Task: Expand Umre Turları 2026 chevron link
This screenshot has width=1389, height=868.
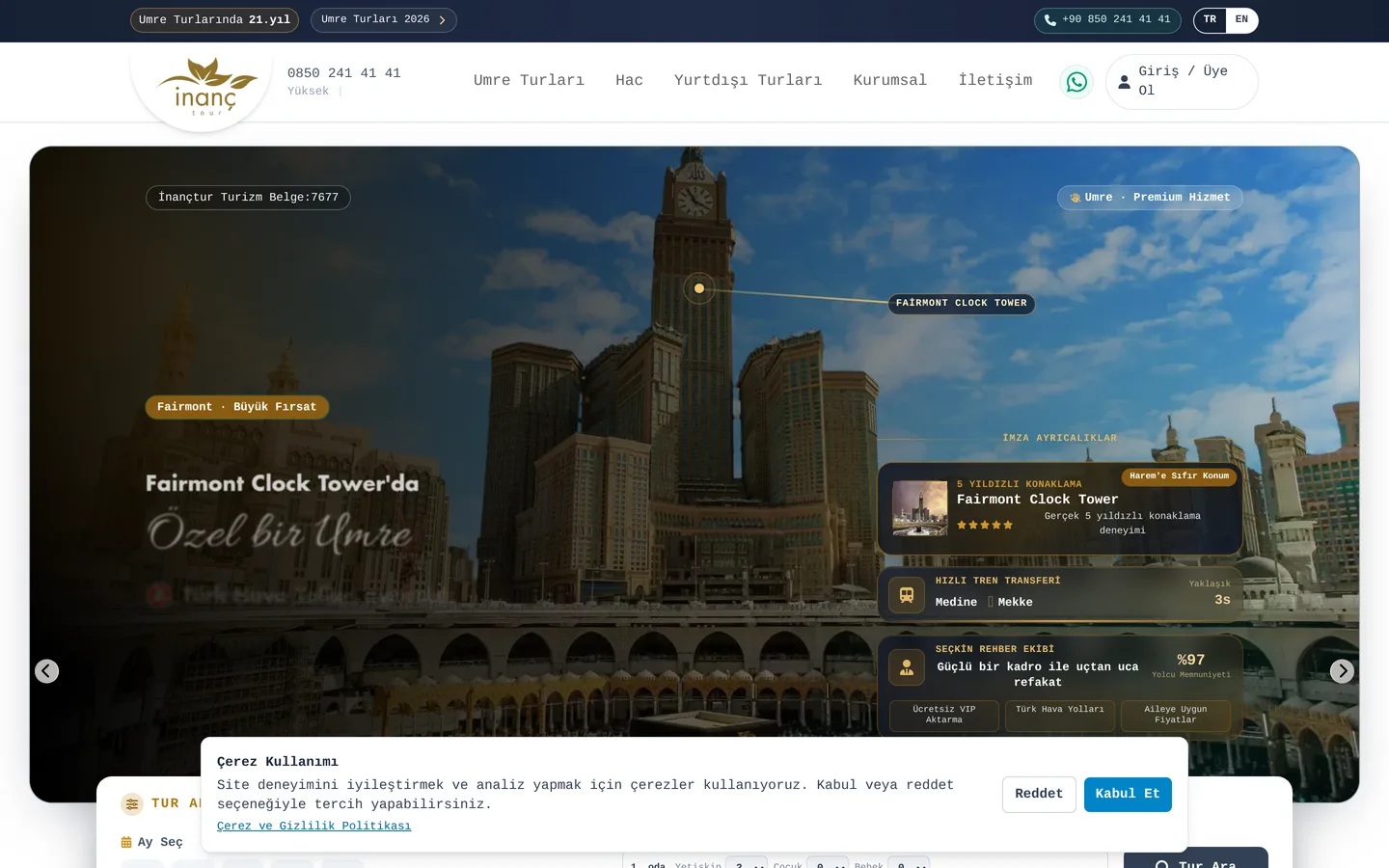Action: pyautogui.click(x=384, y=20)
